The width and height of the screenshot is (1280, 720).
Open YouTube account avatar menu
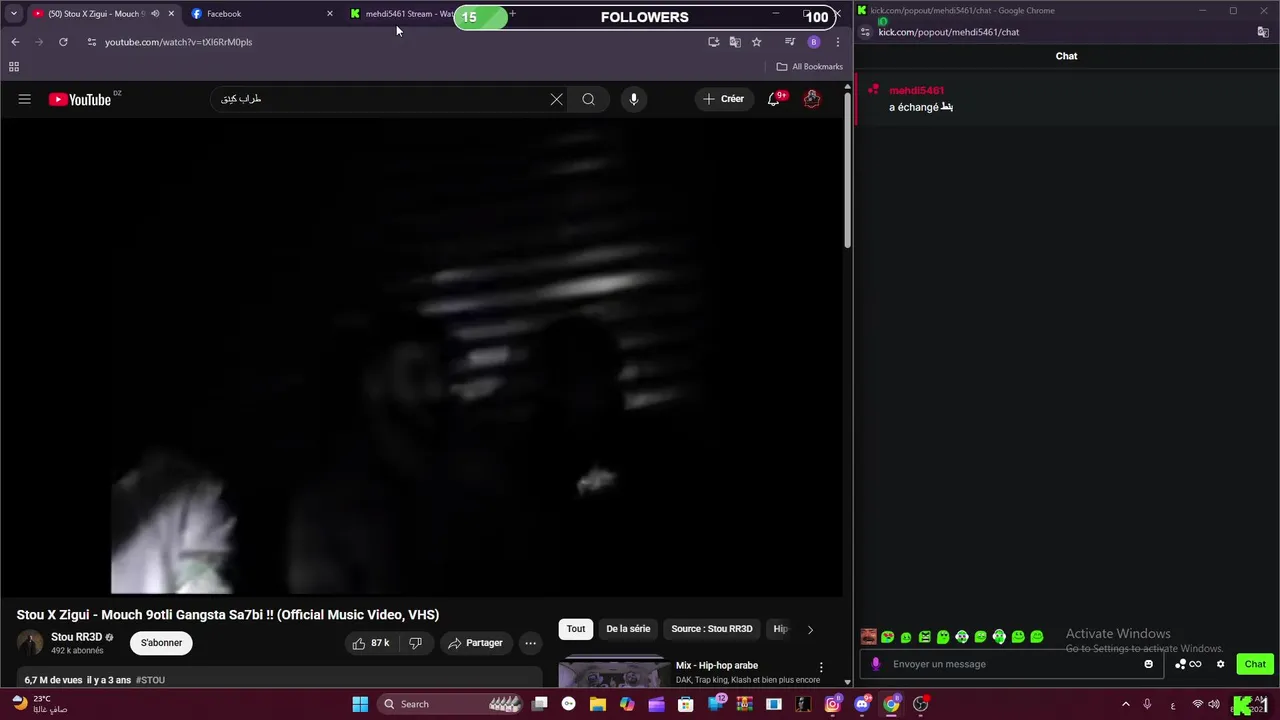(812, 99)
